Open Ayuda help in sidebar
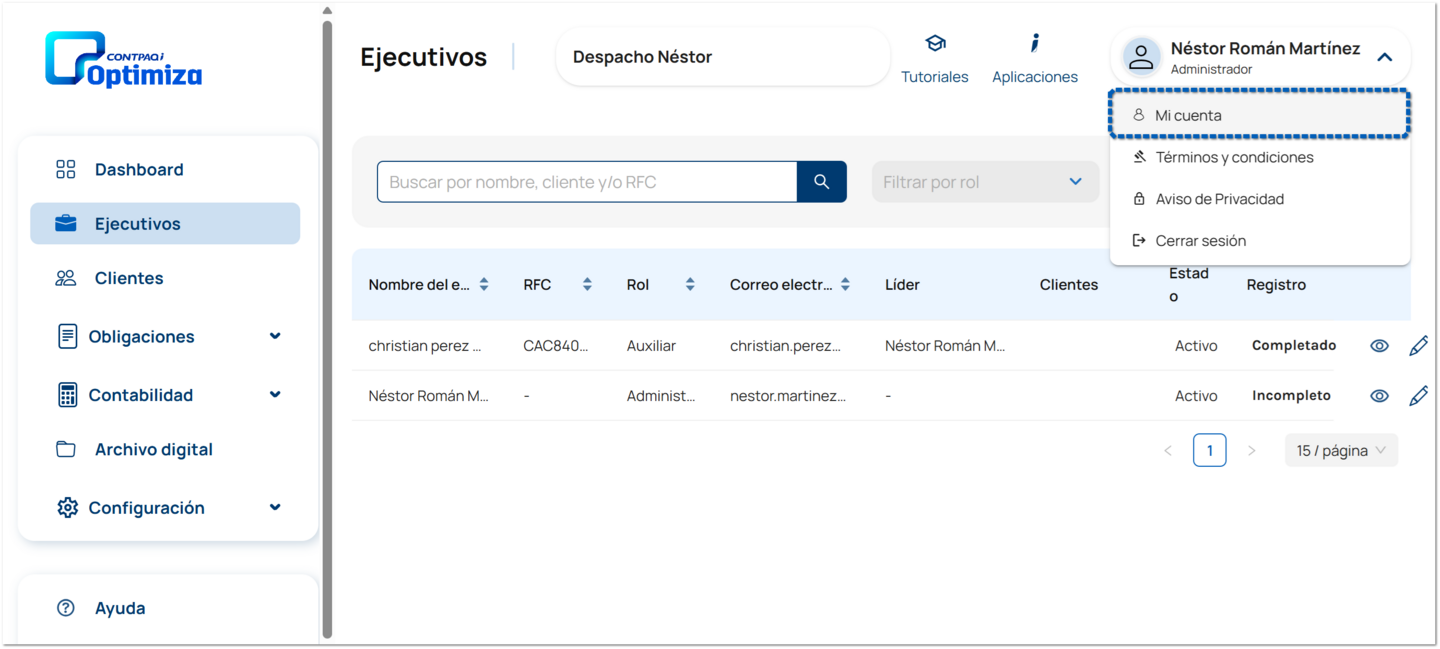1440x649 pixels. tap(119, 608)
